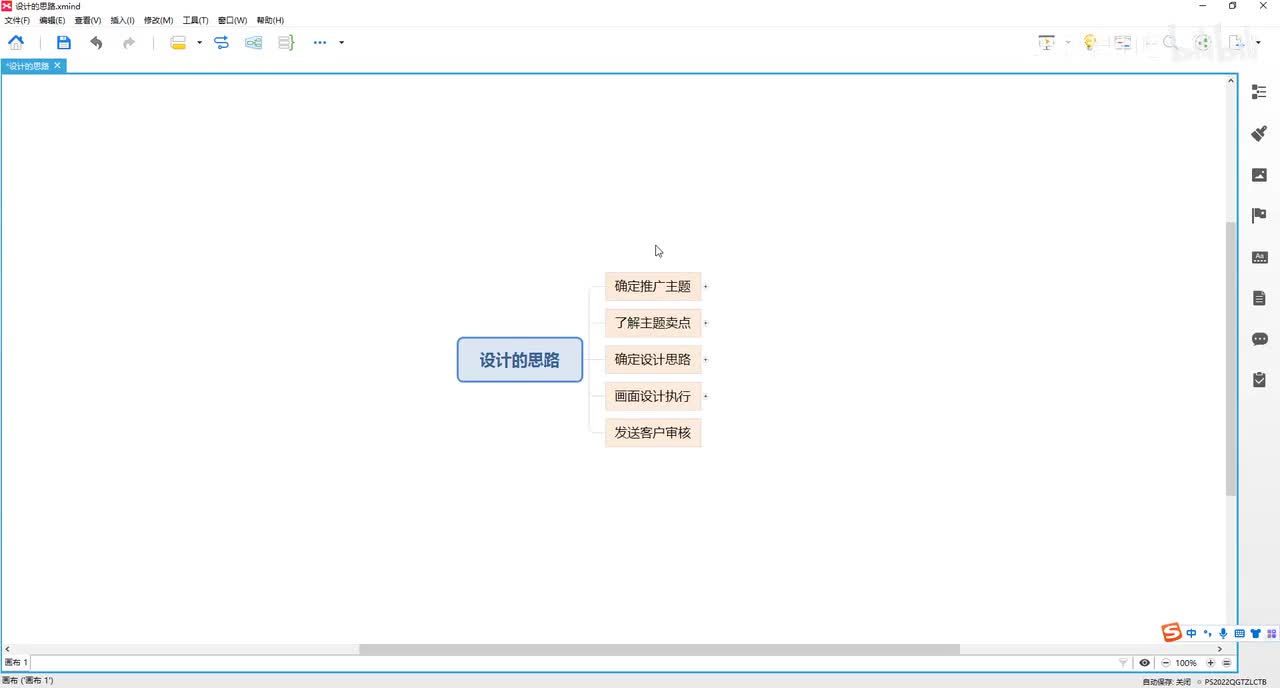The image size is (1280, 688).
Task: Reset zoom with the equals button
Action: [x=1227, y=663]
